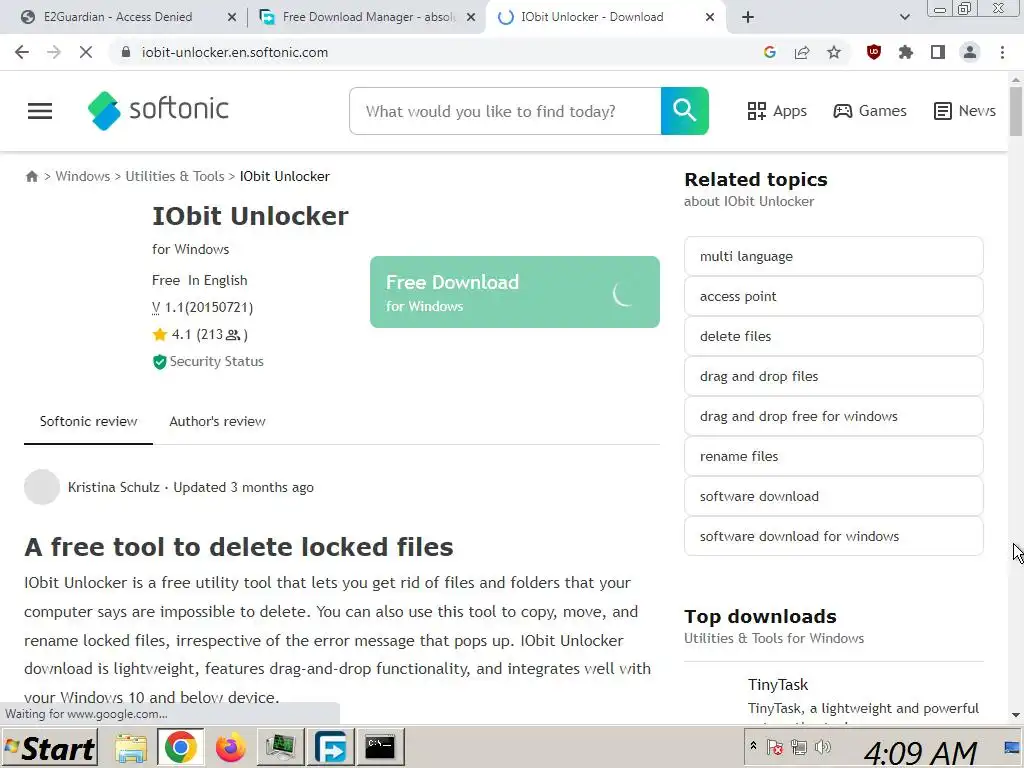The width and height of the screenshot is (1024, 768).
Task: Click the Softonic logo
Action: (158, 110)
